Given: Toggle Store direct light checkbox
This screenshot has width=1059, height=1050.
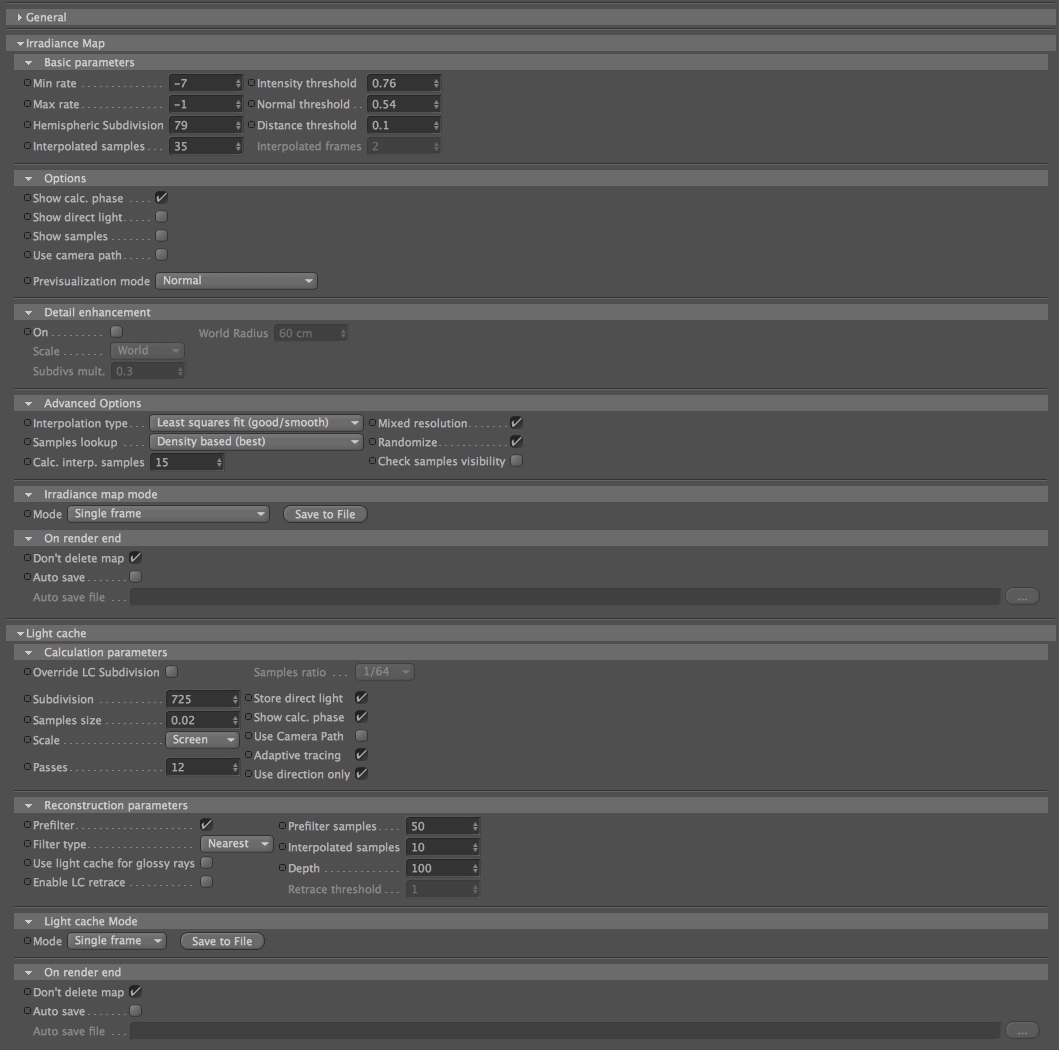Looking at the screenshot, I should pyautogui.click(x=361, y=698).
